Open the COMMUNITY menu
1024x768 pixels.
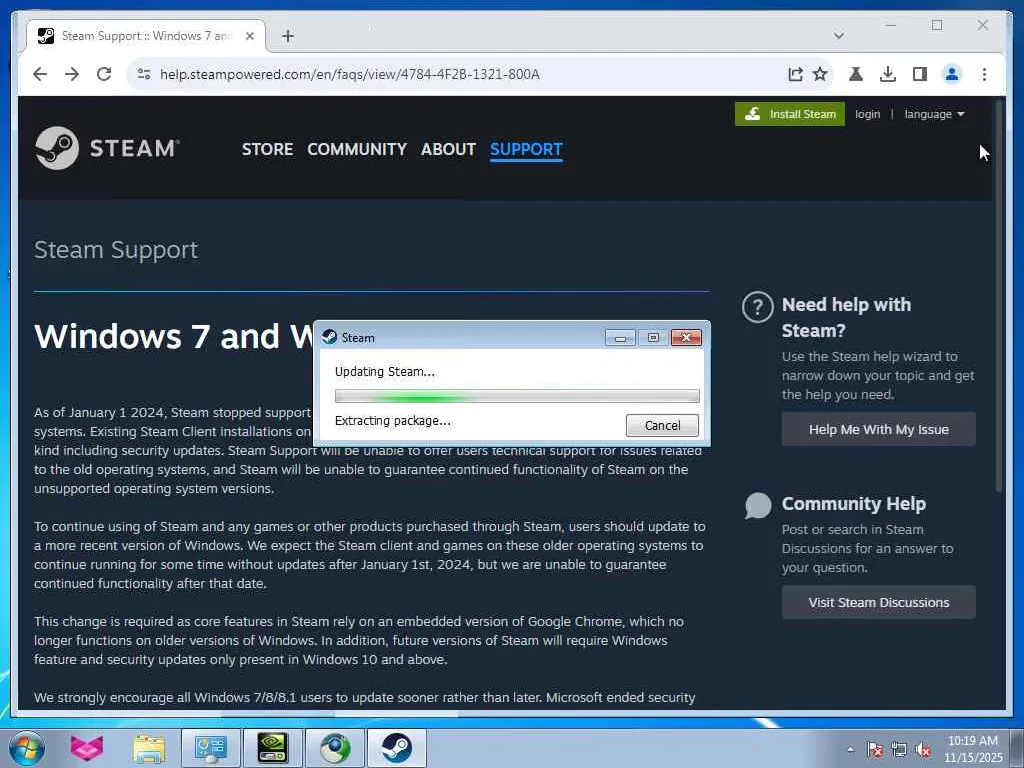pyautogui.click(x=357, y=149)
